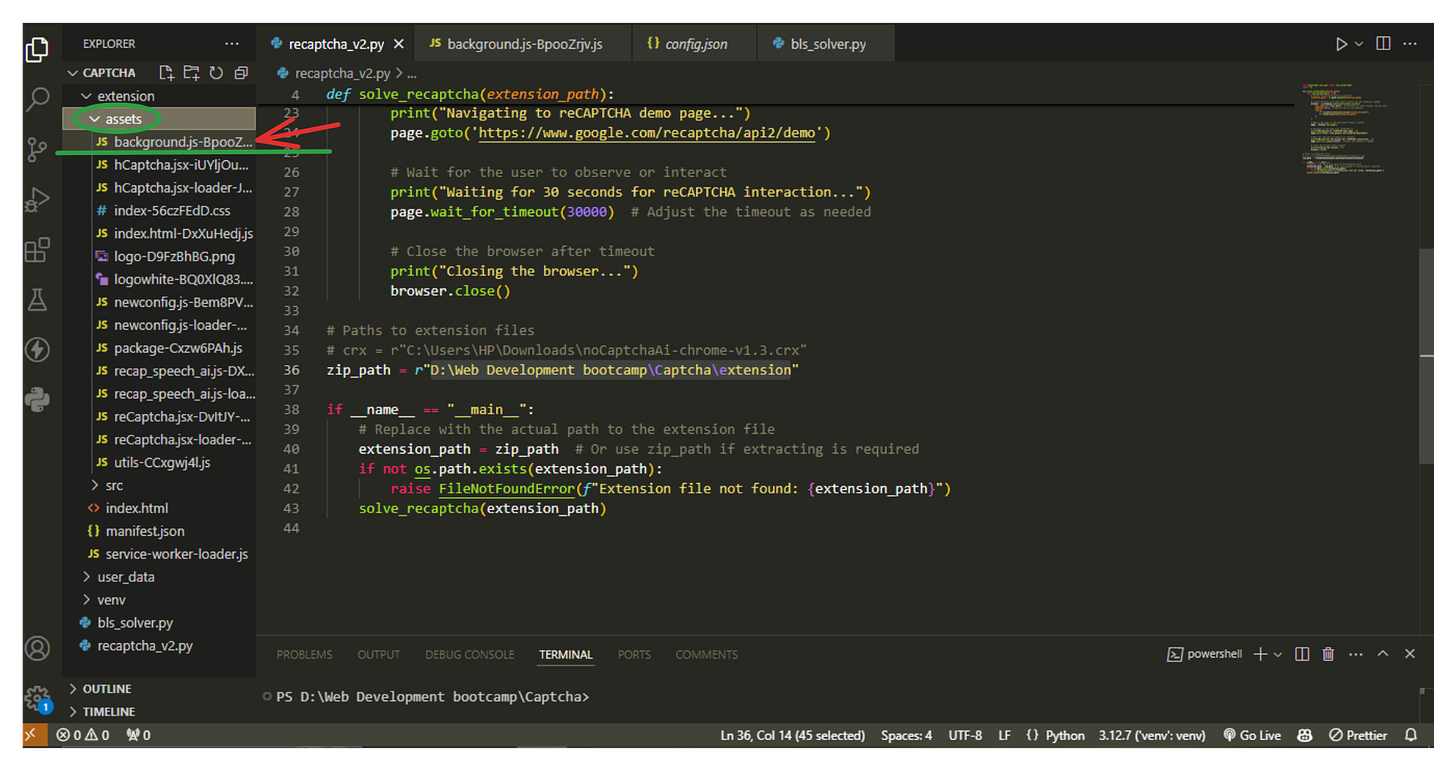1456x771 pixels.
Task: Toggle the split editor layout button
Action: click(1383, 44)
